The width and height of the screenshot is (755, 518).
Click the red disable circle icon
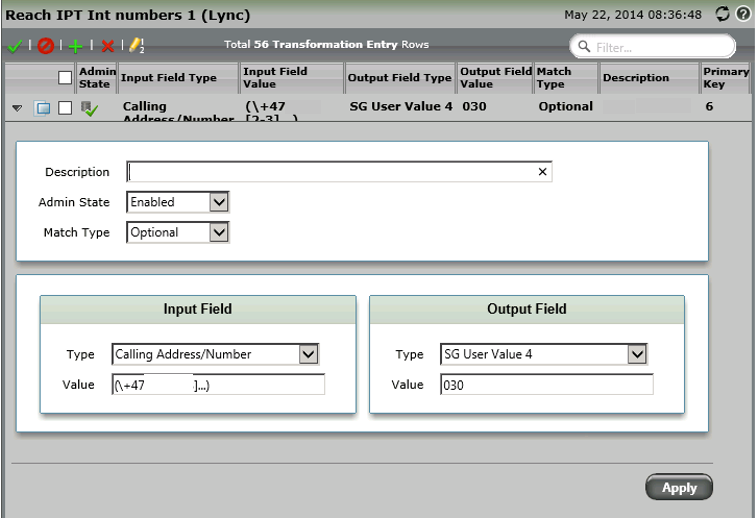(x=46, y=46)
